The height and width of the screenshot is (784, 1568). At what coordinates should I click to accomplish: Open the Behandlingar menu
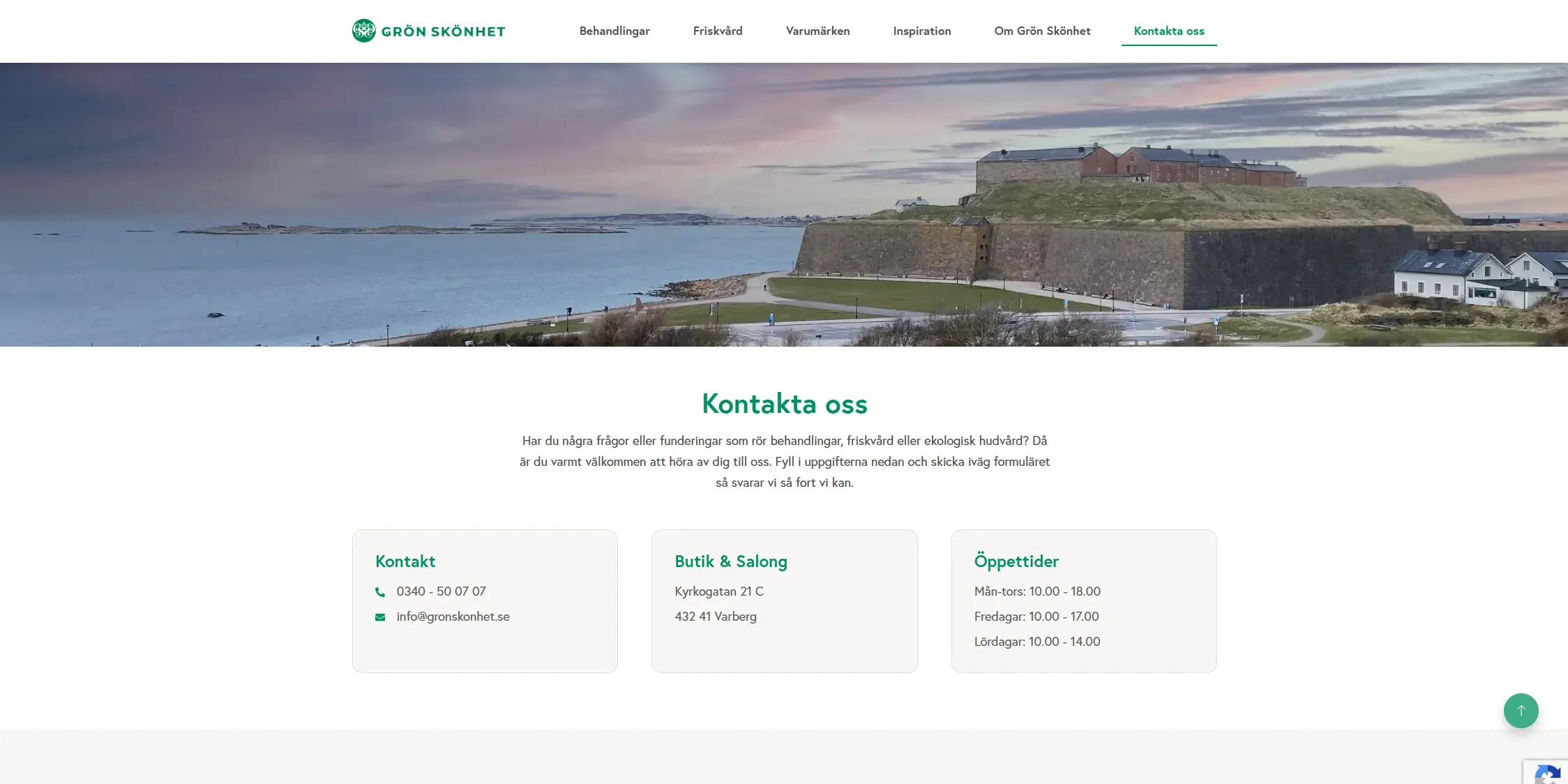tap(615, 31)
